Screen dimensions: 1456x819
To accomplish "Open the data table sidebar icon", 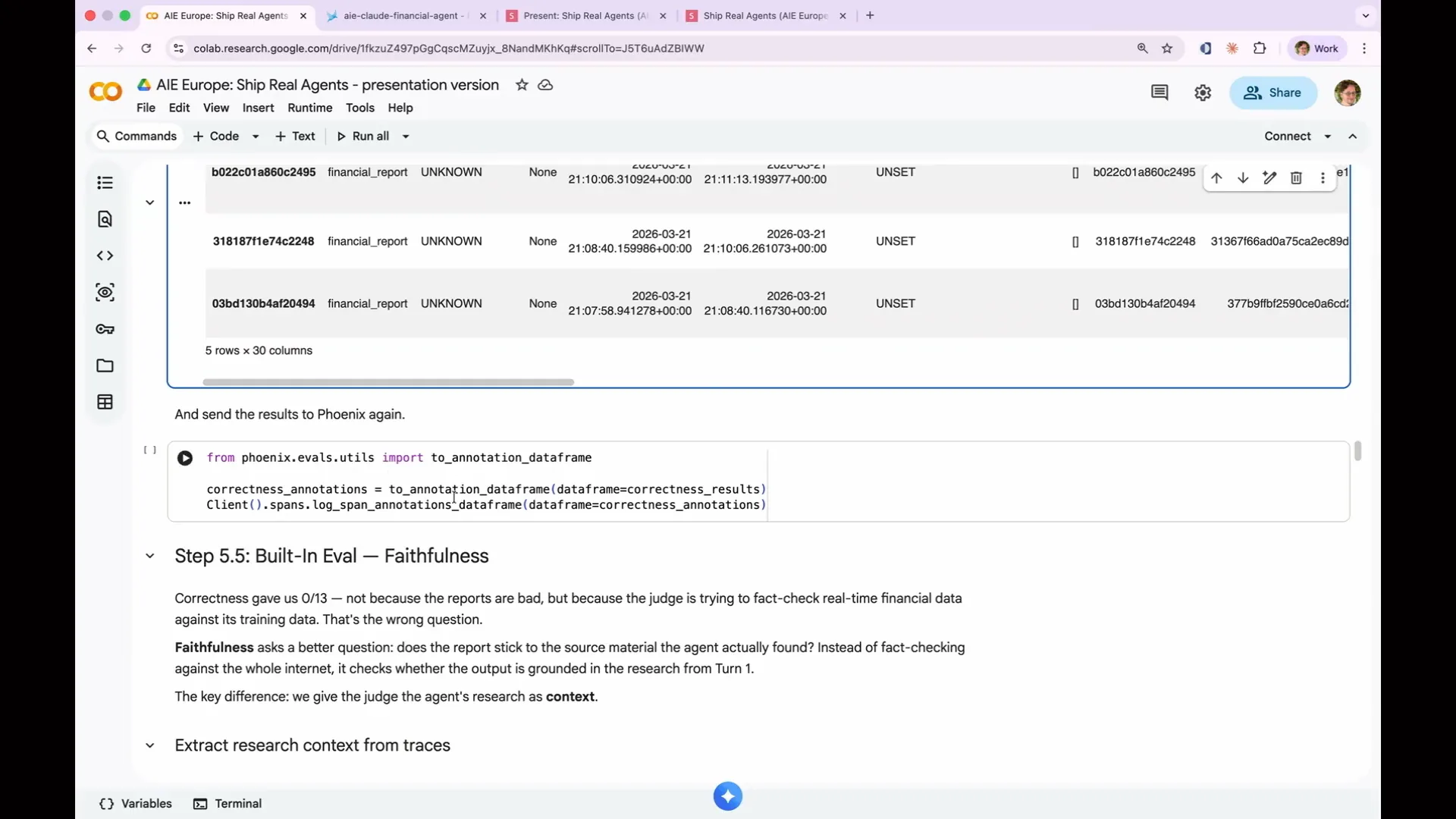I will click(x=105, y=402).
